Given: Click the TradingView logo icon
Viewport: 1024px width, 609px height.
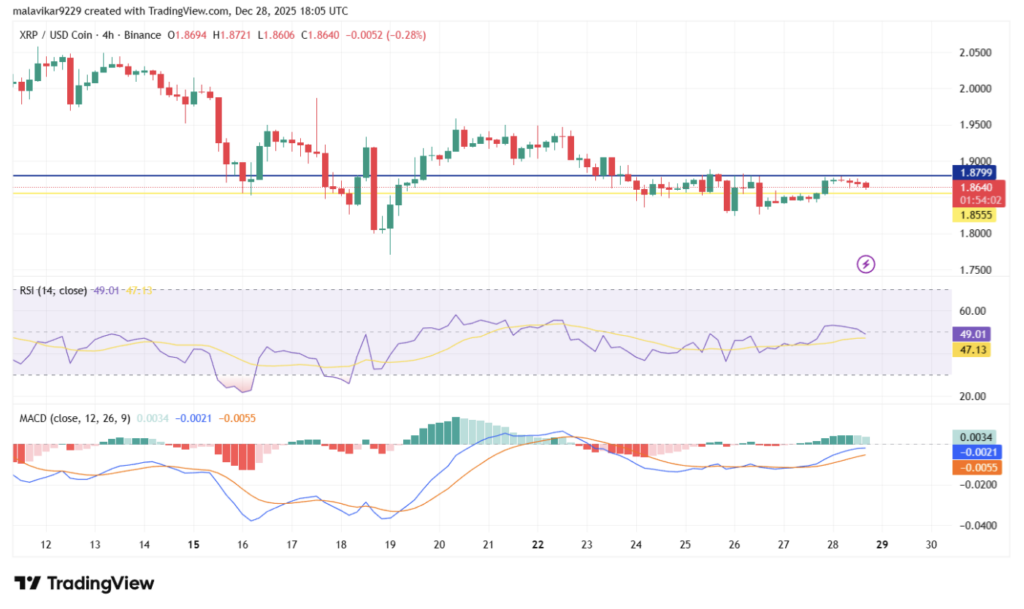Looking at the screenshot, I should (27, 583).
